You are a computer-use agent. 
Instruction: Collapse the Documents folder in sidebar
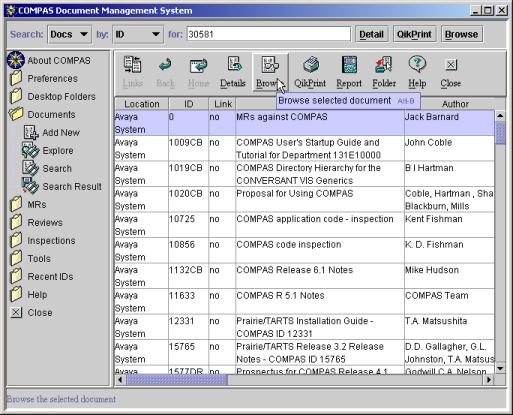point(16,114)
